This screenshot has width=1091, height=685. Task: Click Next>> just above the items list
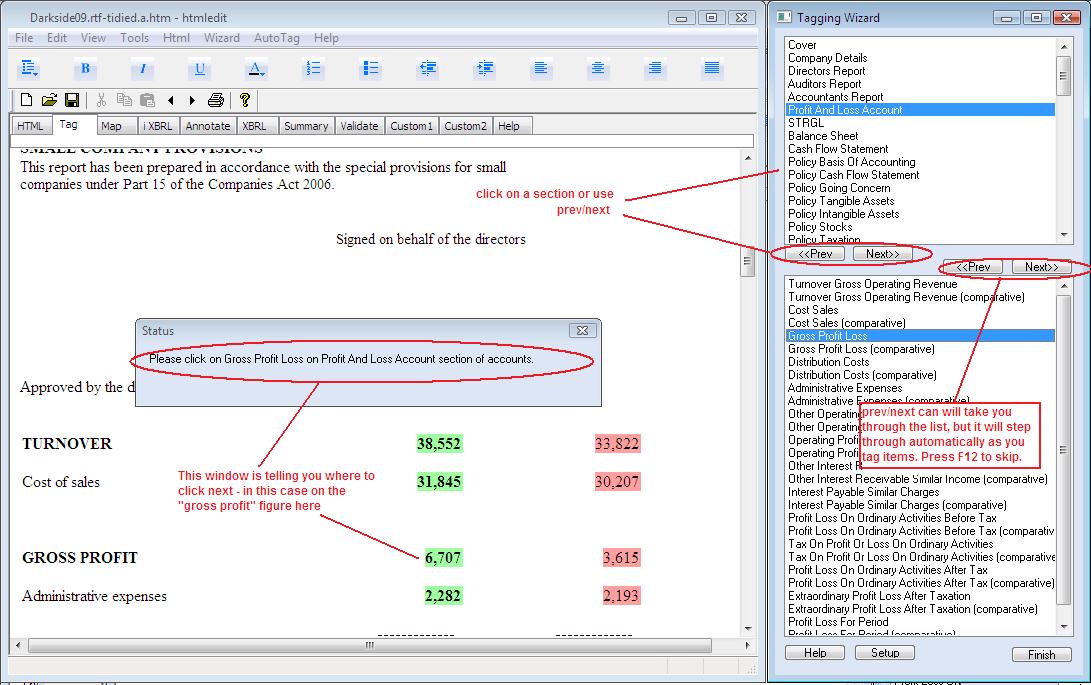[x=1041, y=267]
